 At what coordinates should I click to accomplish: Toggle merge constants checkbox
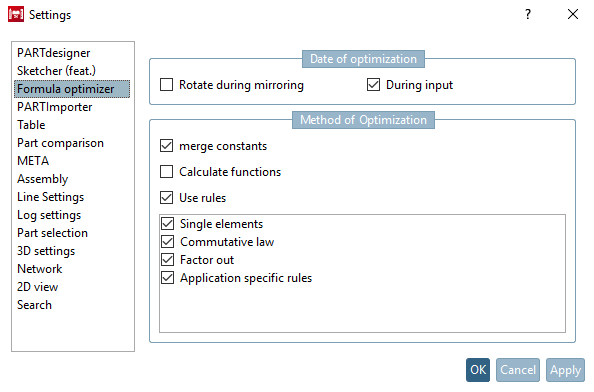[x=166, y=145]
